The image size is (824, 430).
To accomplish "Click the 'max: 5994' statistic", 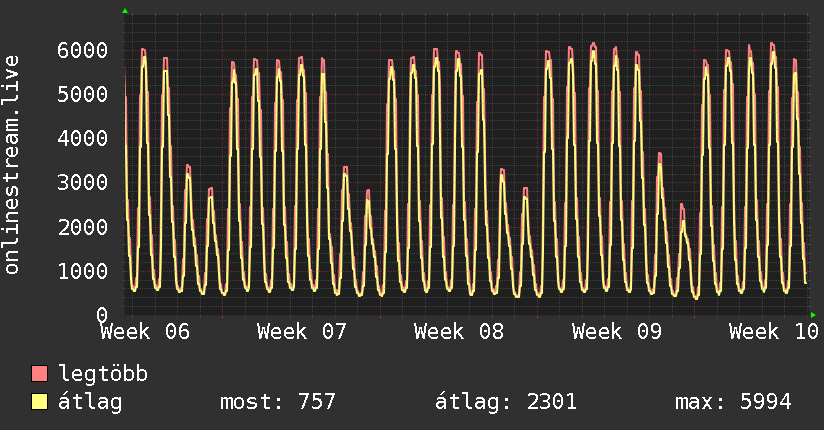I will pyautogui.click(x=733, y=402).
